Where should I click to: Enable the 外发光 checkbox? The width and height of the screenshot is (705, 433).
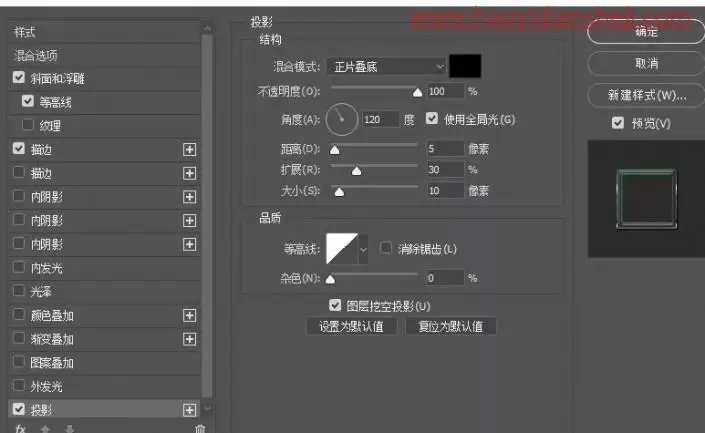19,385
